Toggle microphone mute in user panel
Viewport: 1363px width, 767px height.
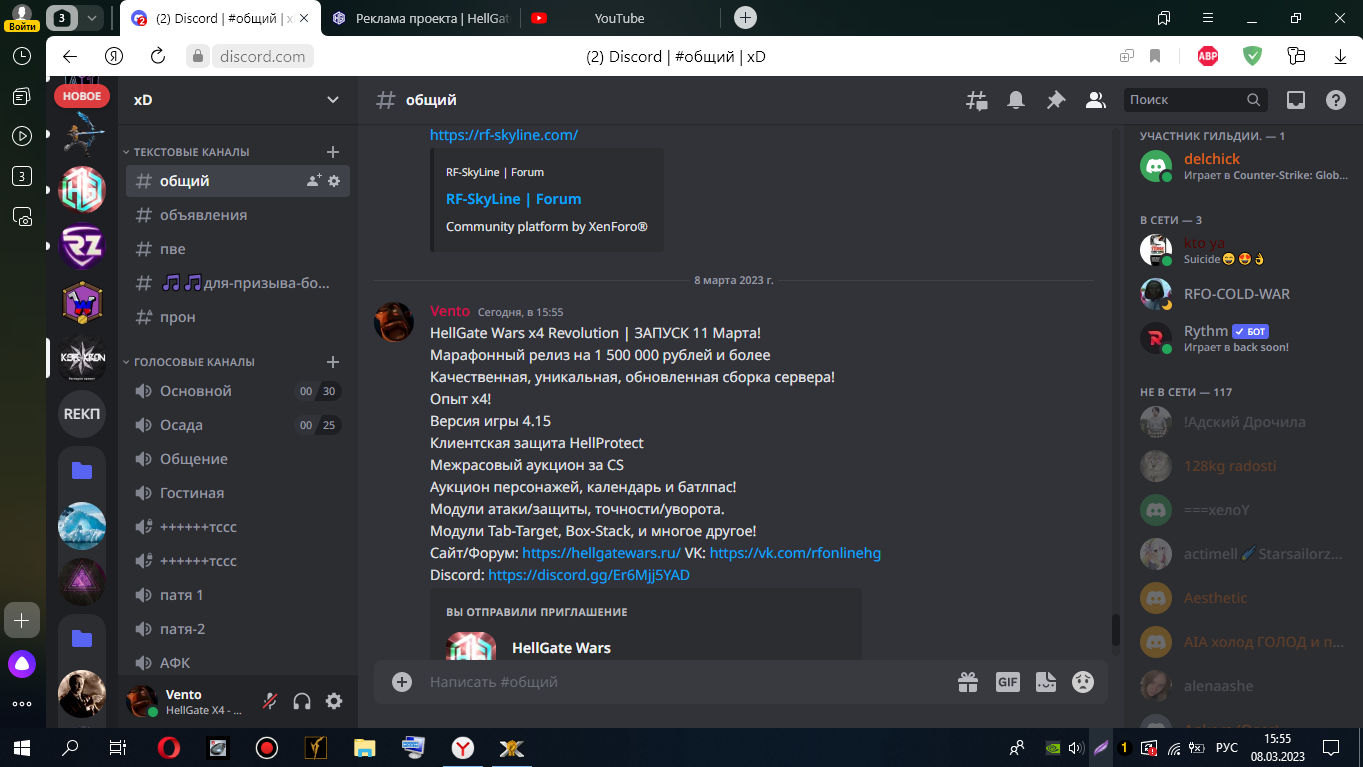click(x=270, y=701)
